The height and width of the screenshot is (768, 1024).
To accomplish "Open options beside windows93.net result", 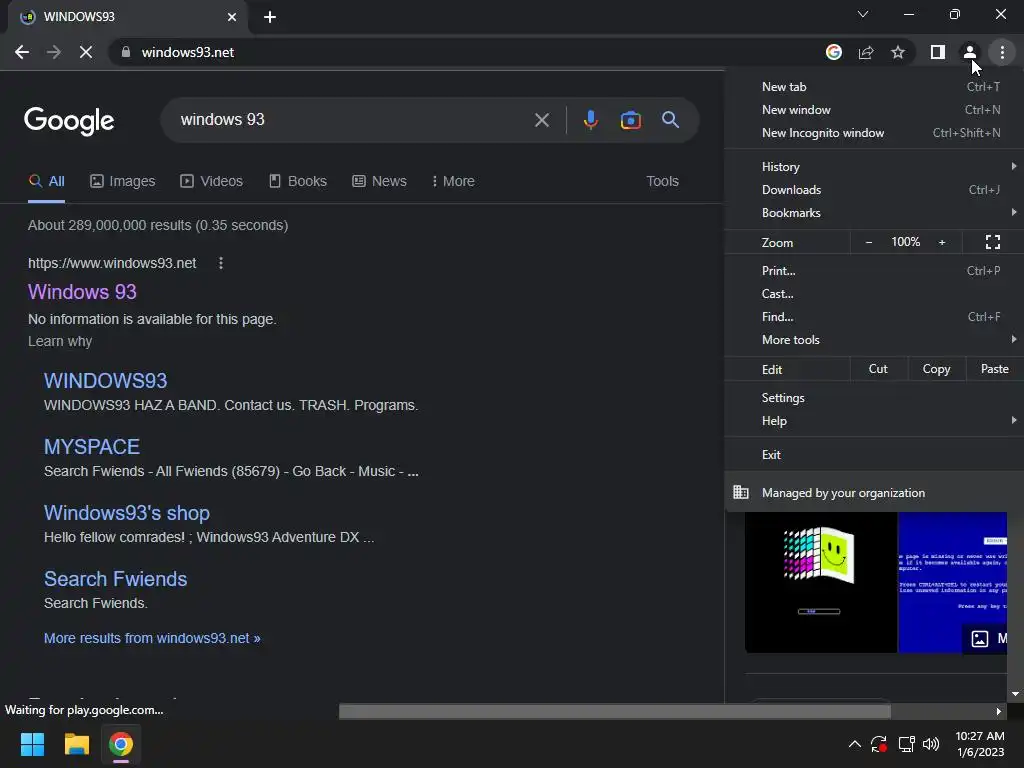I will click(x=221, y=263).
